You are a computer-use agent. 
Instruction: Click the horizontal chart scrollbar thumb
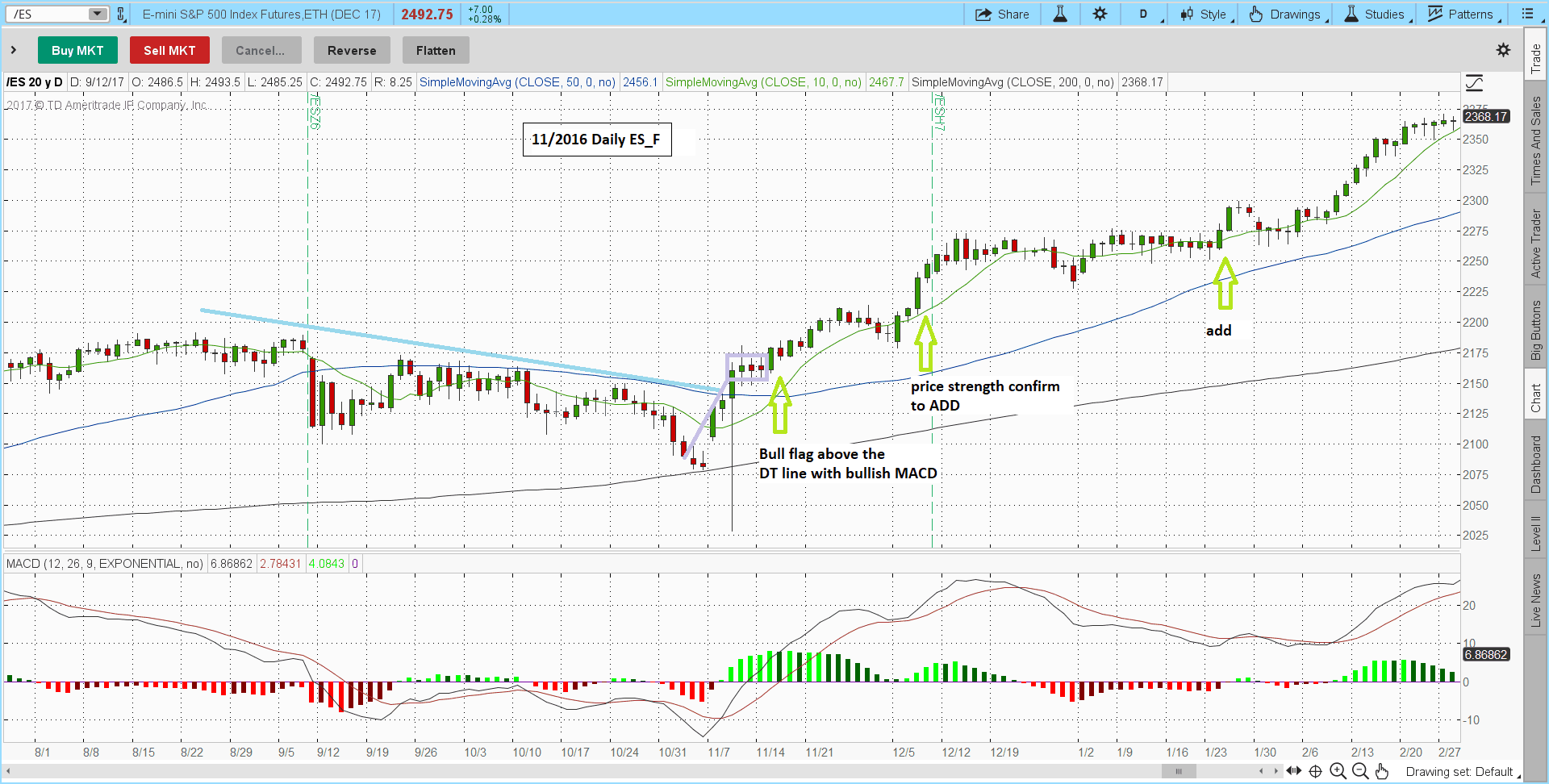click(x=1179, y=771)
